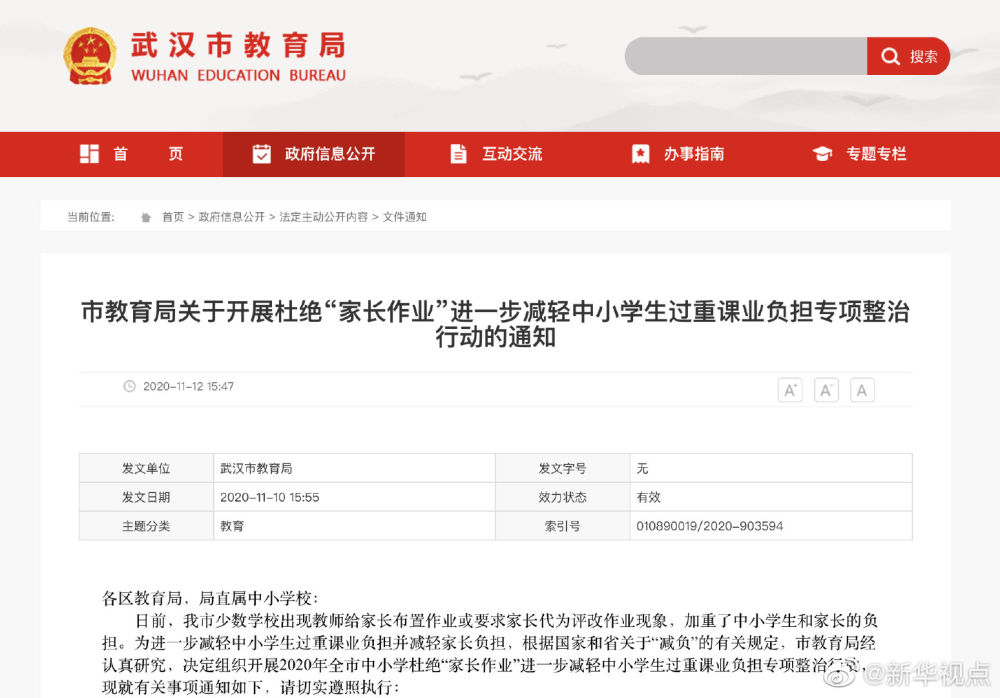Click the 办事指南 bookmark star icon
Screen dimensions: 1000x698
click(x=640, y=154)
